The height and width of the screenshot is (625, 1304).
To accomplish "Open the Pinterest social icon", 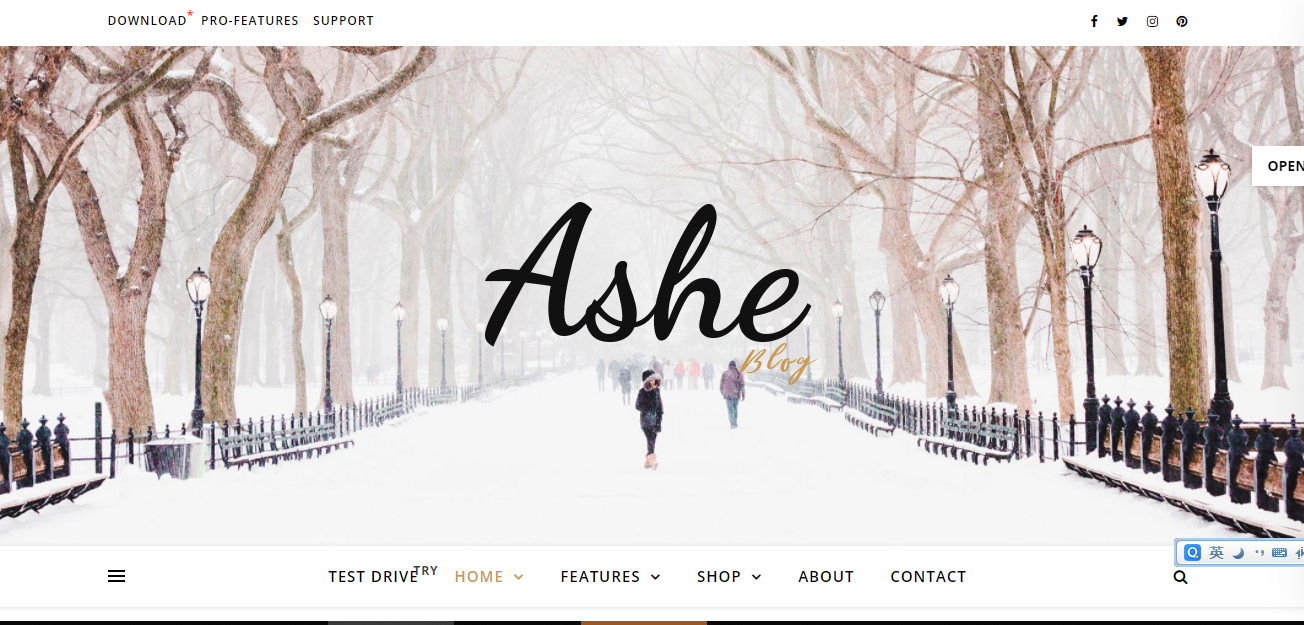I will tap(1182, 21).
